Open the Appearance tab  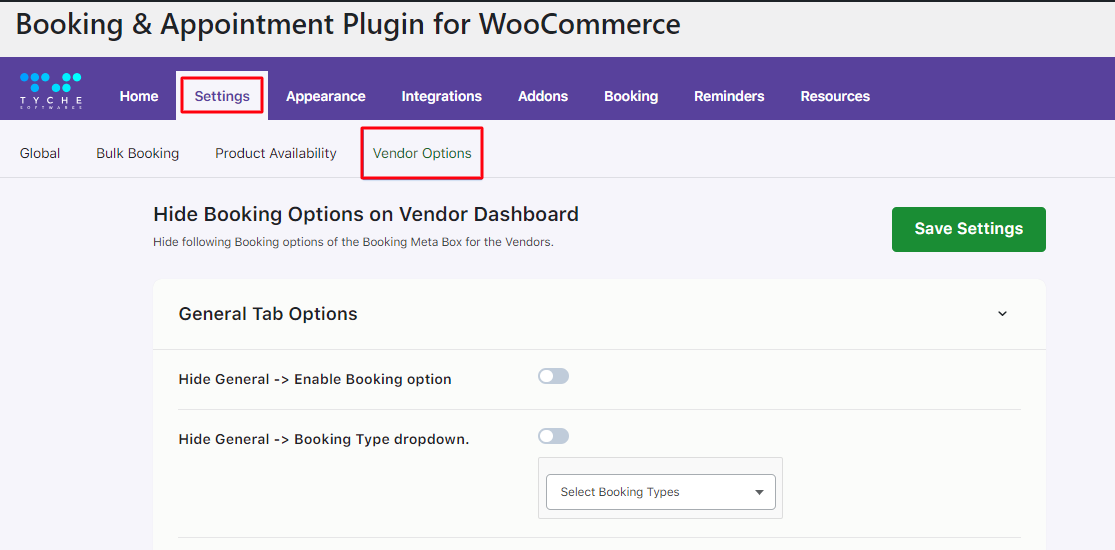pyautogui.click(x=326, y=96)
